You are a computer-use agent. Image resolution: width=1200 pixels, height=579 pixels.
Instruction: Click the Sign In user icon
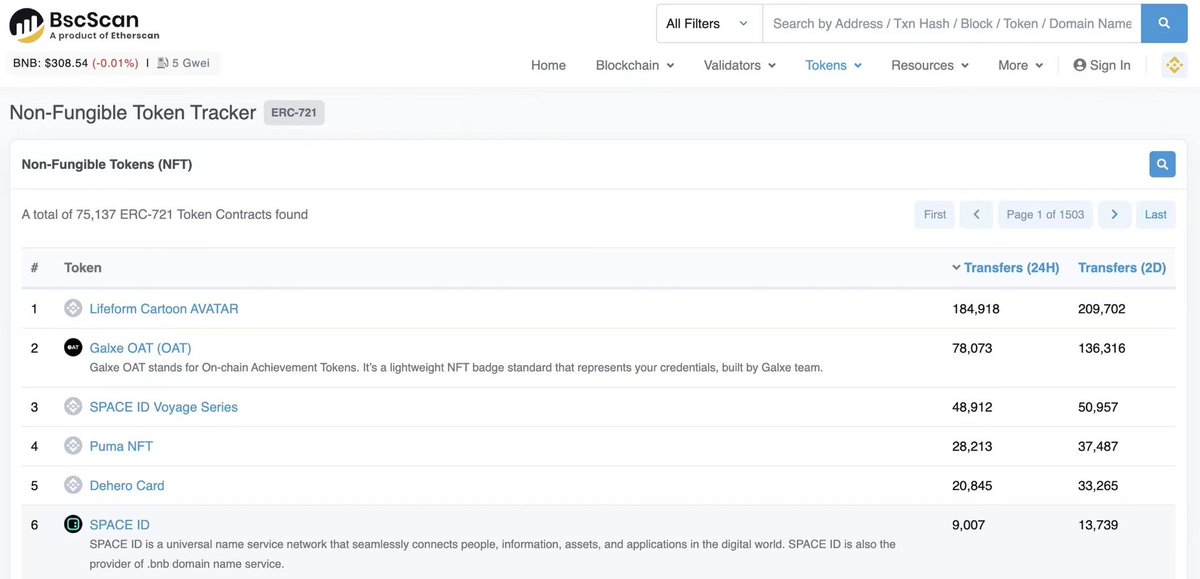click(1080, 65)
